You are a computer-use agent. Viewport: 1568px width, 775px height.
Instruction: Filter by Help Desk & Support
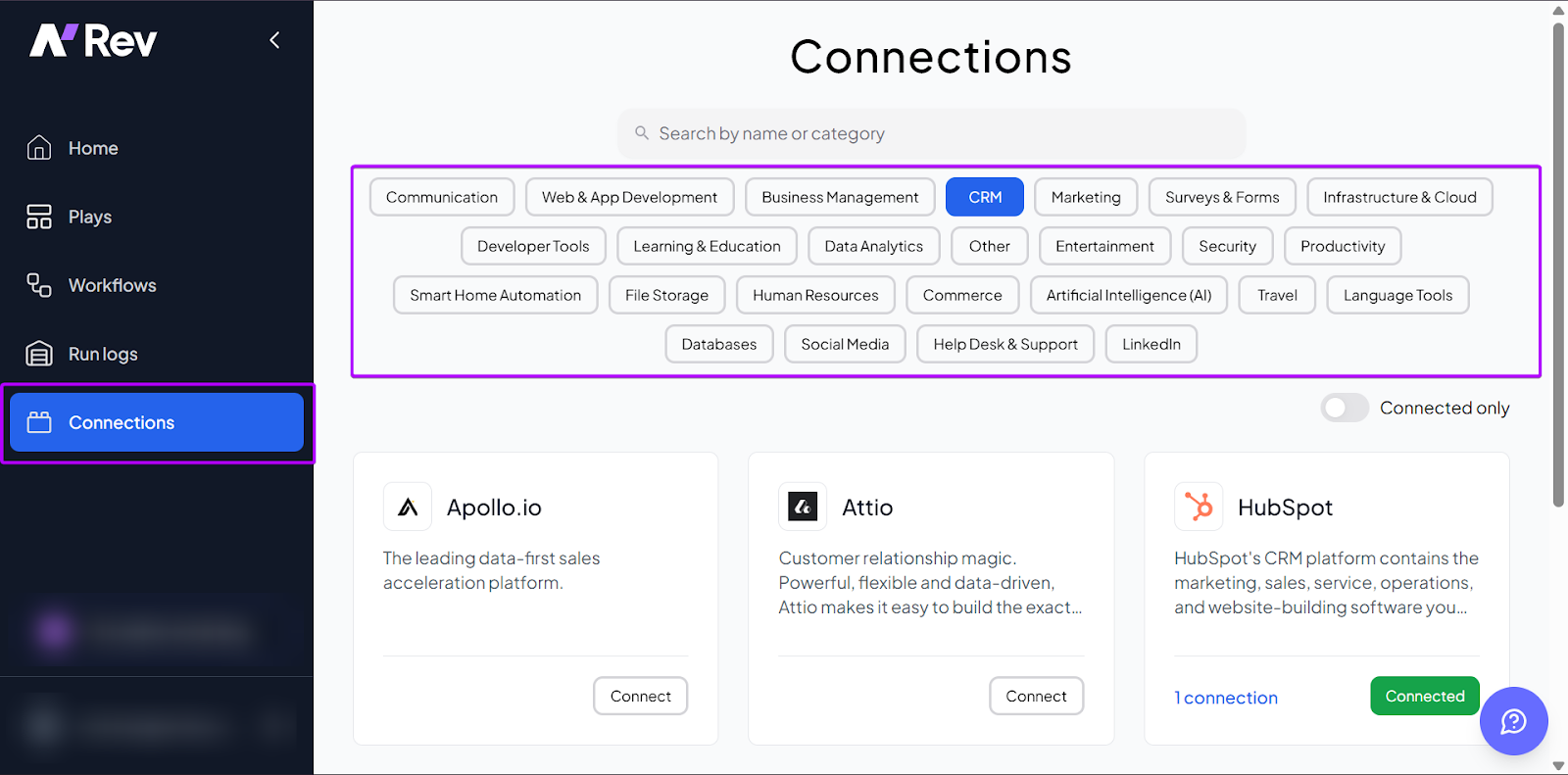pos(1005,344)
